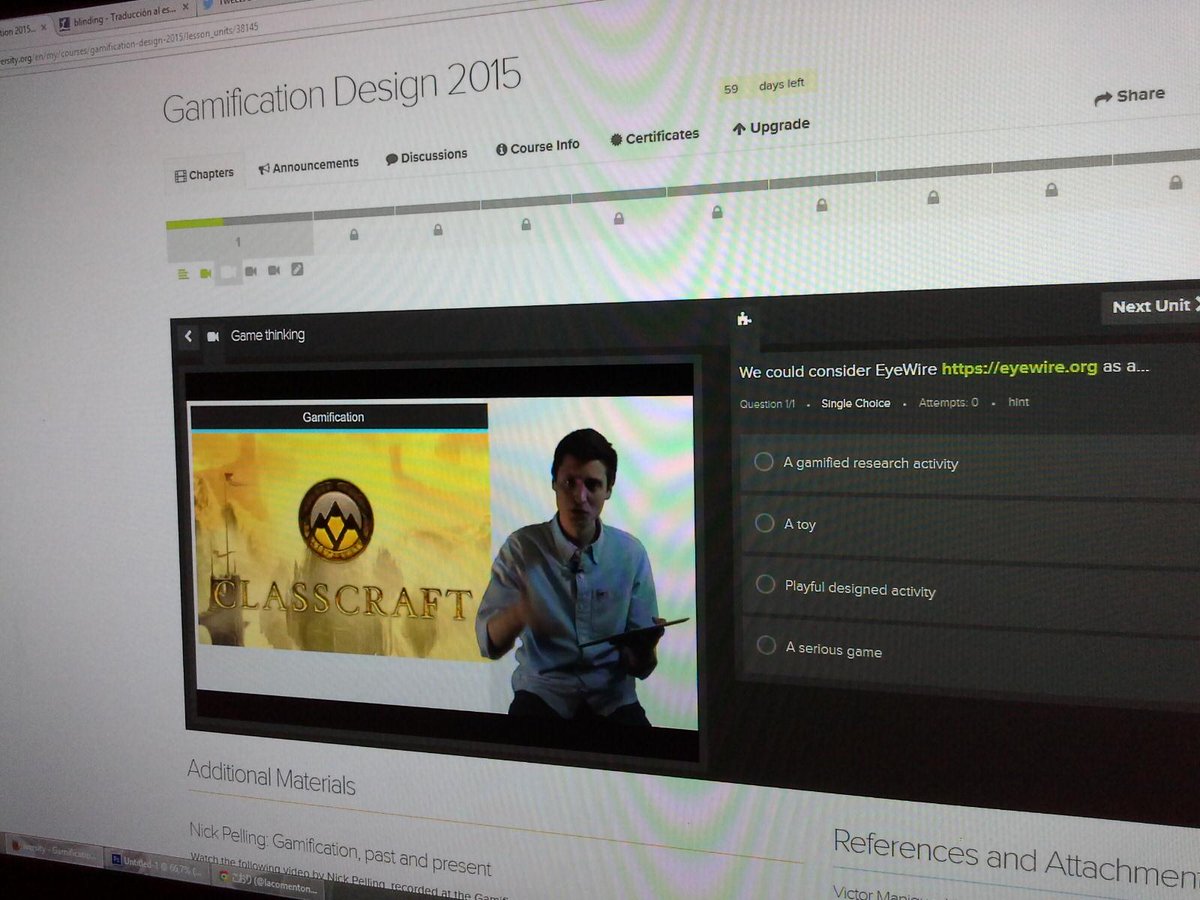Click the 'Attempts: 0' label

coord(947,403)
